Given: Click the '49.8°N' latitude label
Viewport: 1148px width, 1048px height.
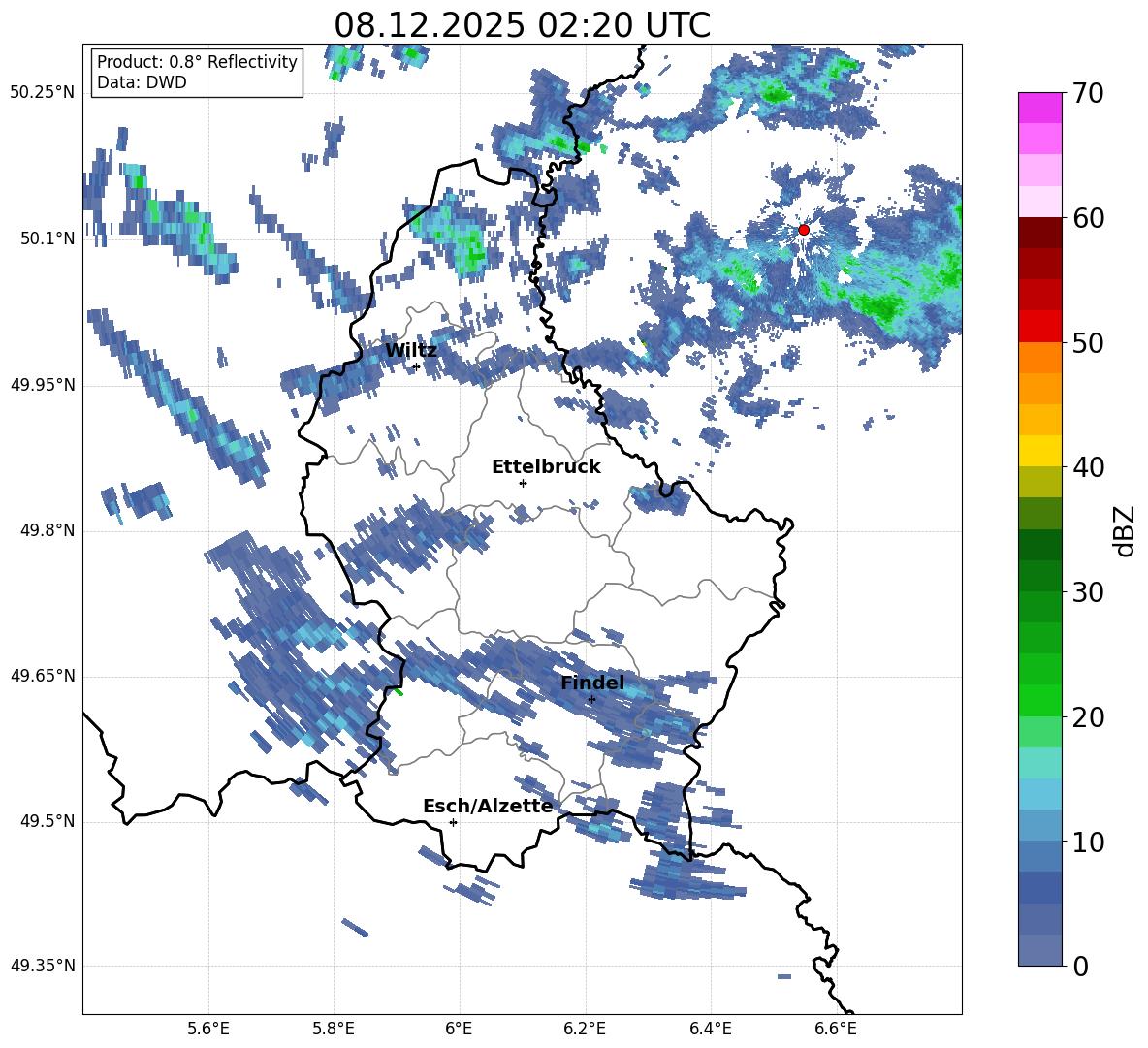Looking at the screenshot, I should (x=48, y=530).
